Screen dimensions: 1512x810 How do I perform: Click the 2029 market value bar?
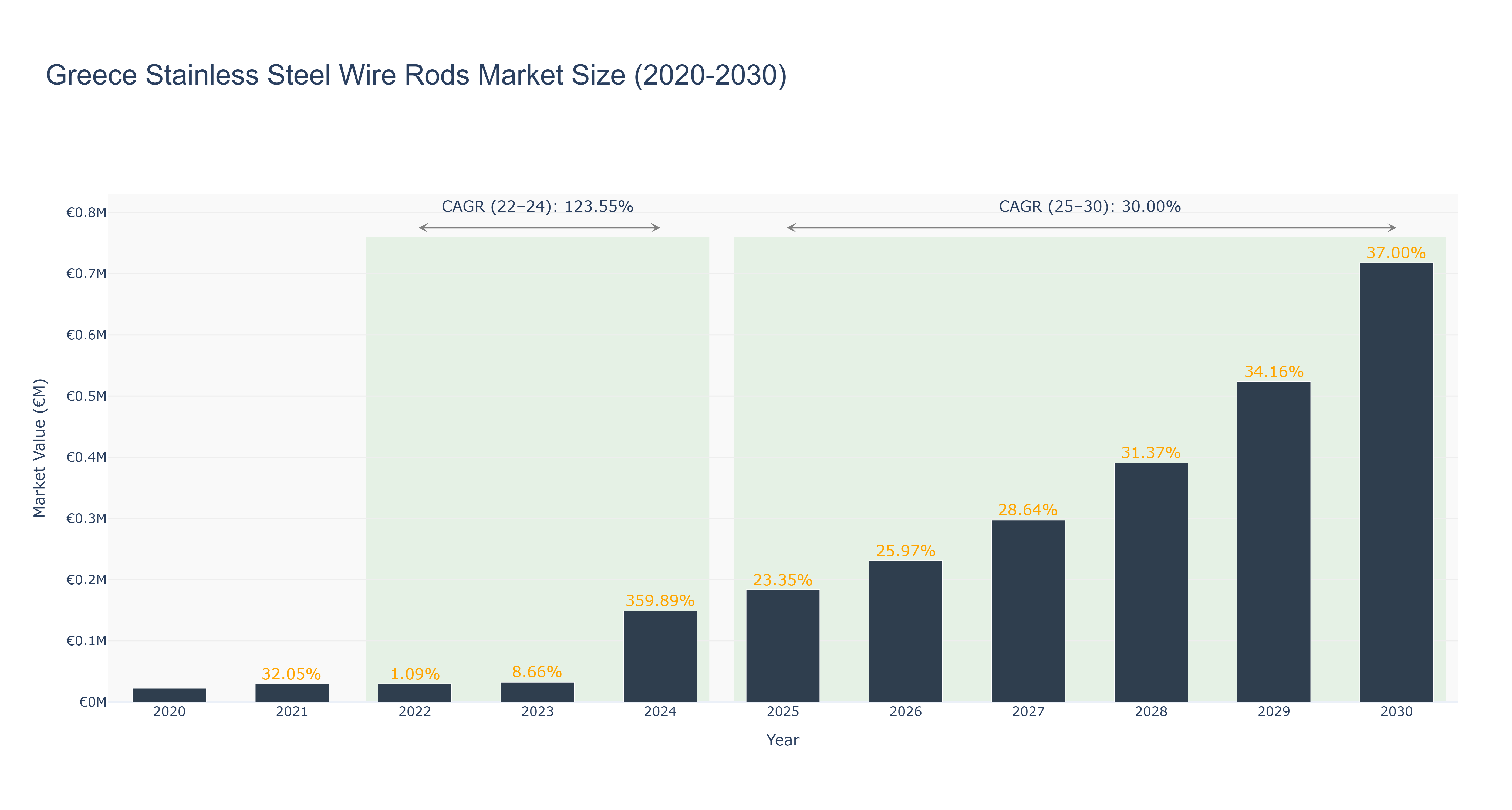point(1274,542)
